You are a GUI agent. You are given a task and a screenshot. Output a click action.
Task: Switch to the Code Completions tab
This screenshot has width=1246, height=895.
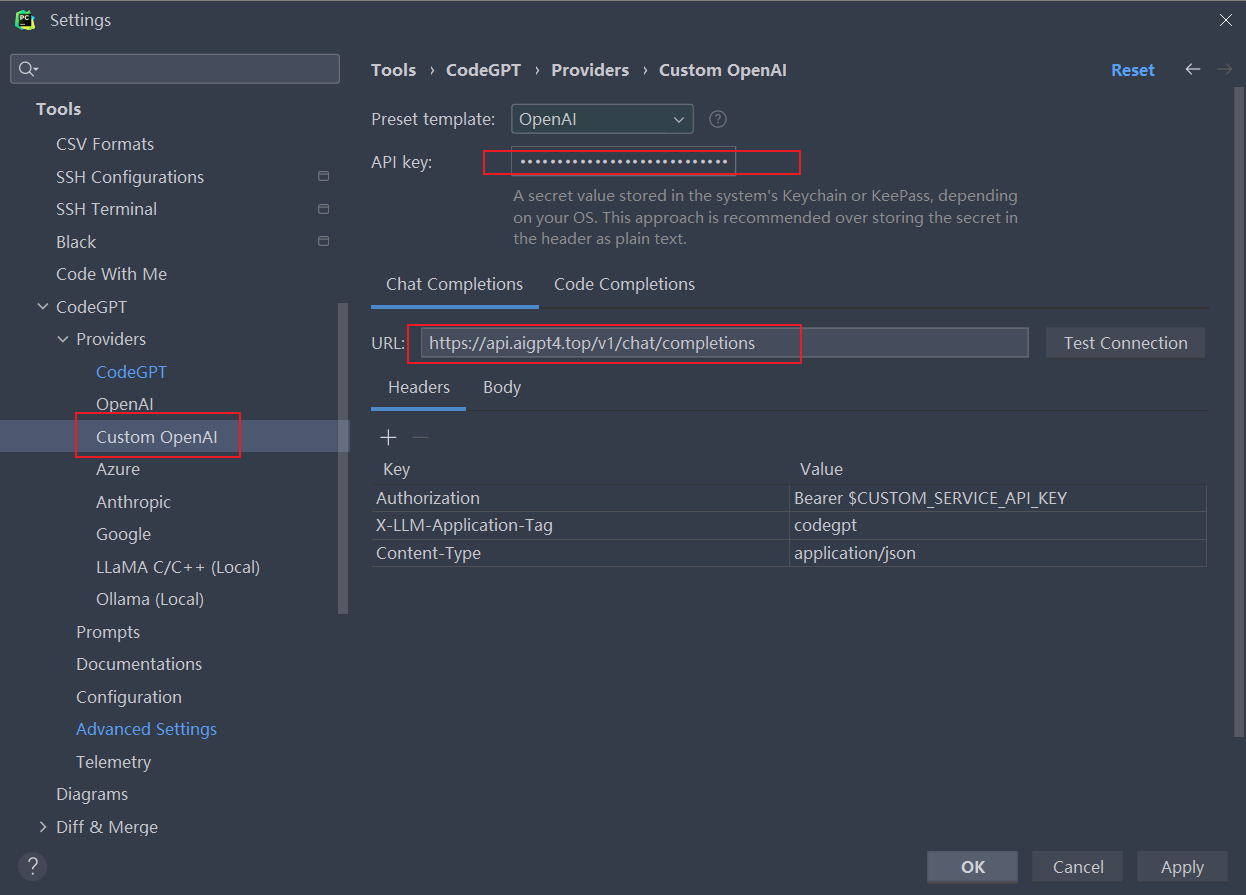pos(624,284)
